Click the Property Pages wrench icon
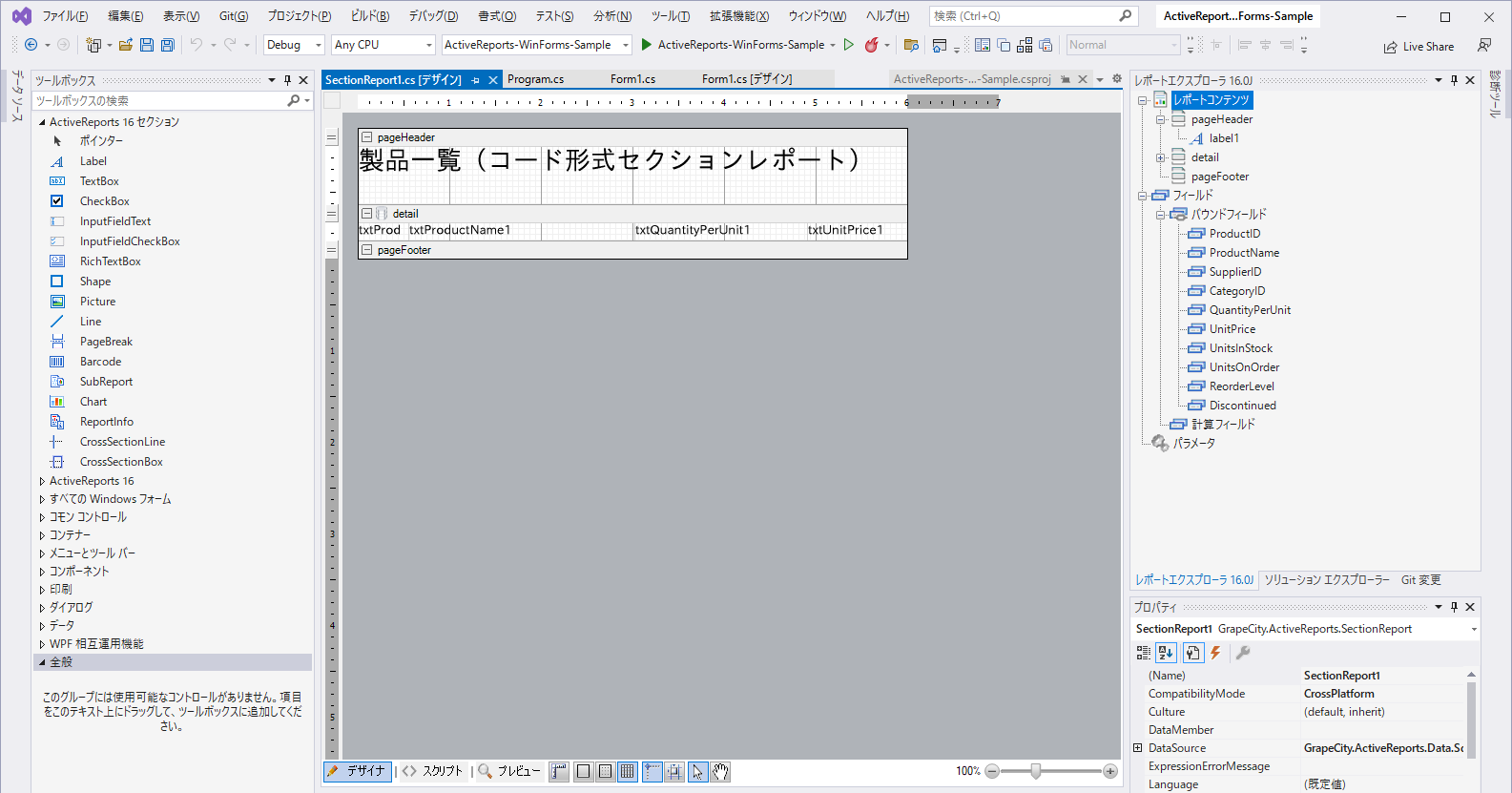Viewport: 1512px width, 793px height. pos(1243,653)
